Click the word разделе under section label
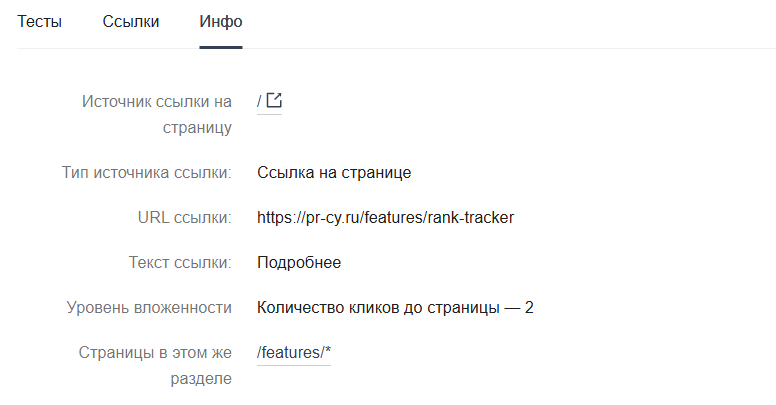776x405 pixels. 201,379
